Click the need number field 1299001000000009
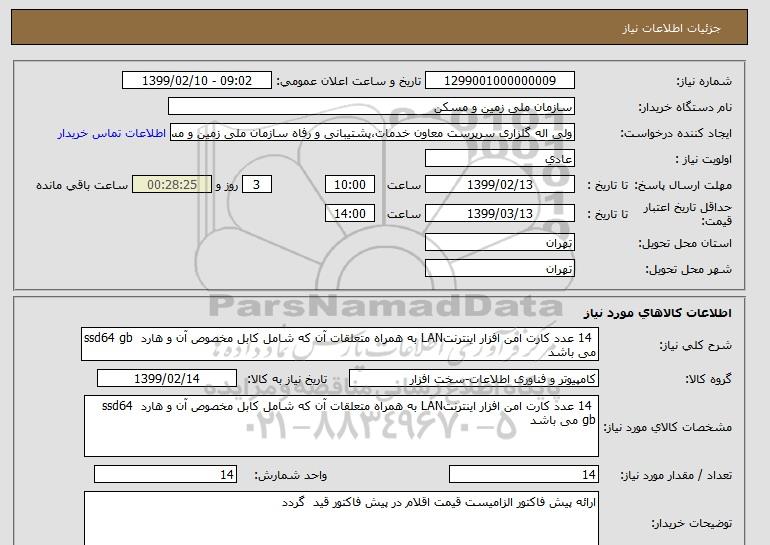This screenshot has height=545, width=770. [x=499, y=81]
